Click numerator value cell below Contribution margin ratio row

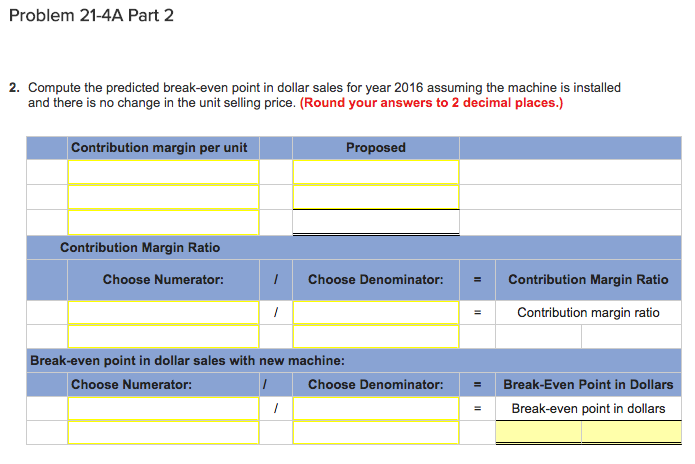(x=163, y=337)
